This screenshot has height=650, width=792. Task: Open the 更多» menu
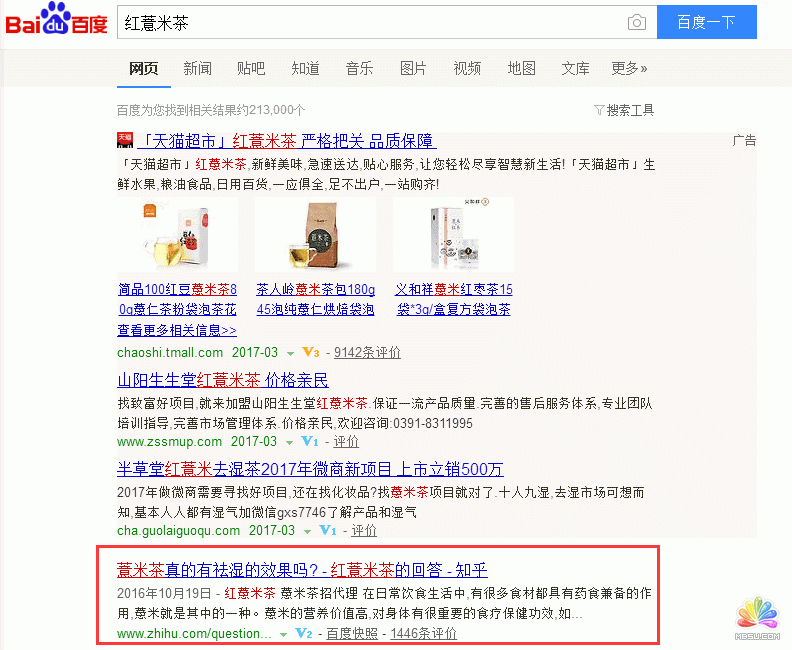[x=629, y=68]
